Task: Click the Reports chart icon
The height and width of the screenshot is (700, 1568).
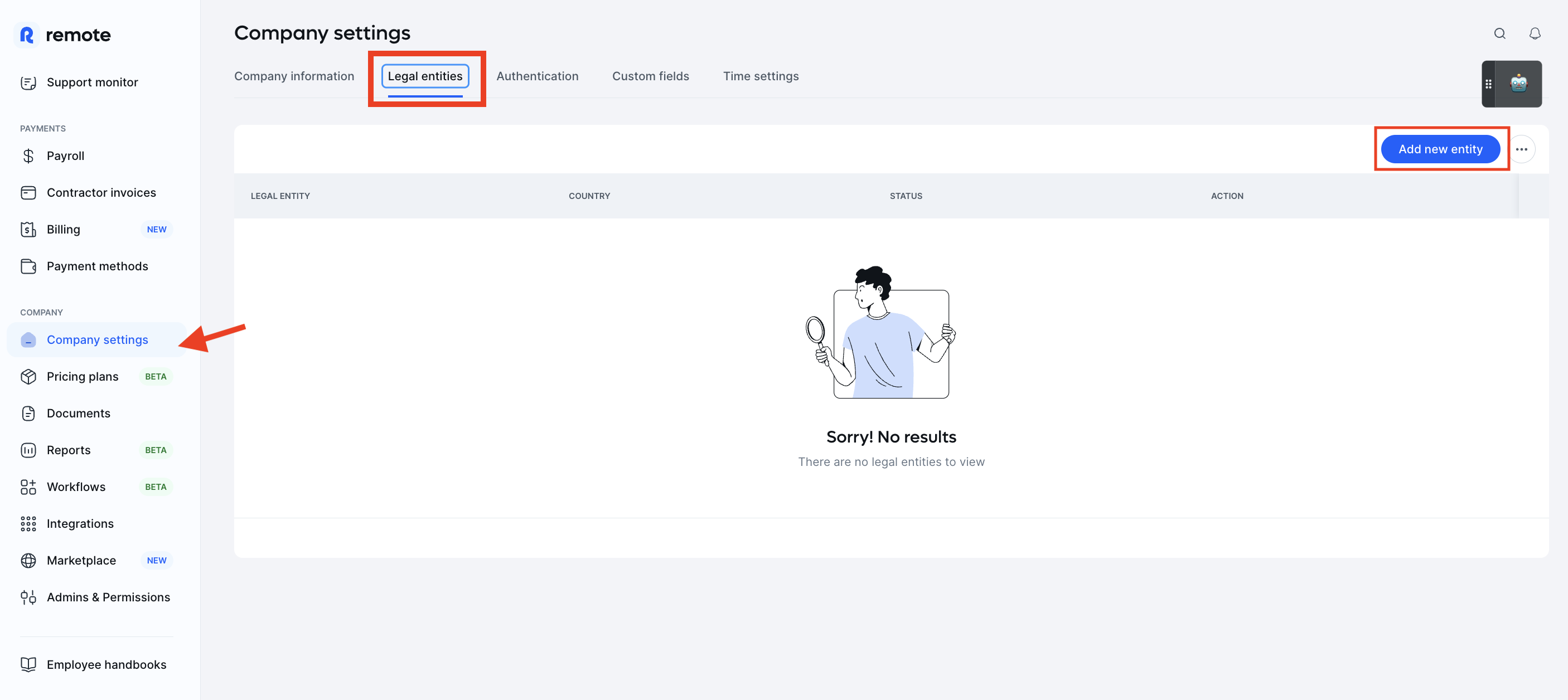Action: (28, 450)
